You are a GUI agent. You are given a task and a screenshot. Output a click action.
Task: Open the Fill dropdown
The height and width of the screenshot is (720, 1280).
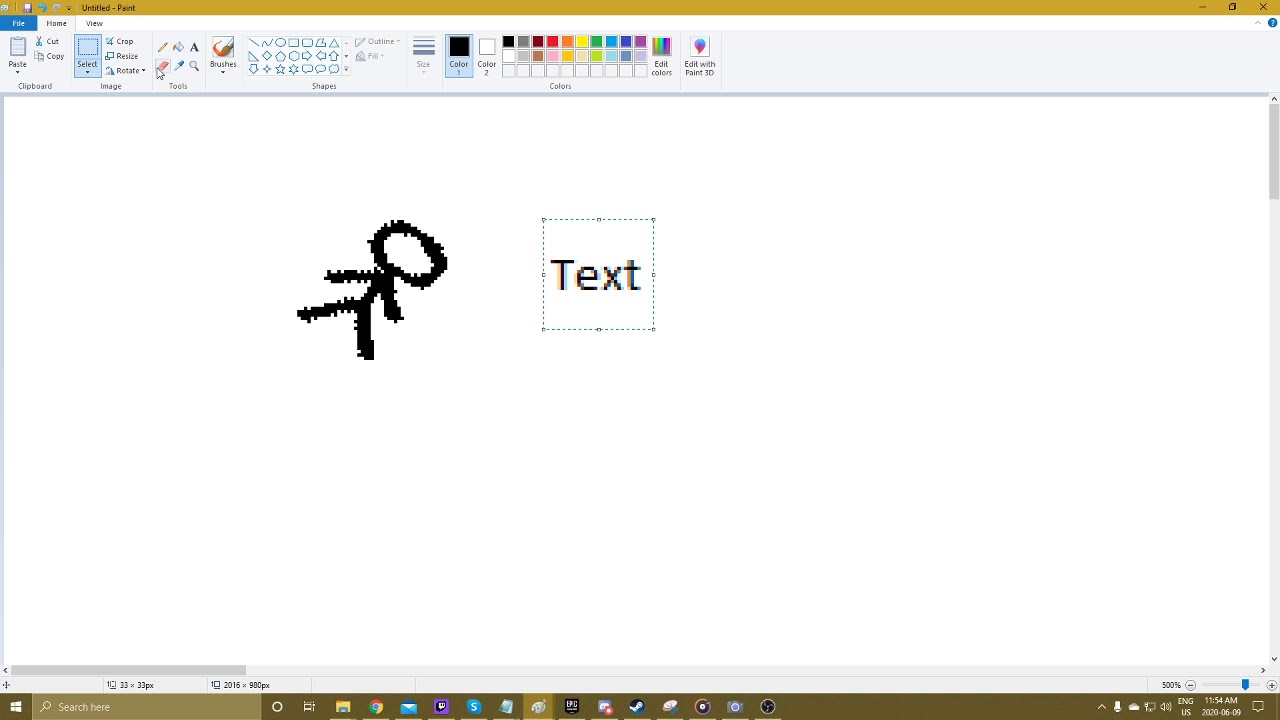click(370, 56)
